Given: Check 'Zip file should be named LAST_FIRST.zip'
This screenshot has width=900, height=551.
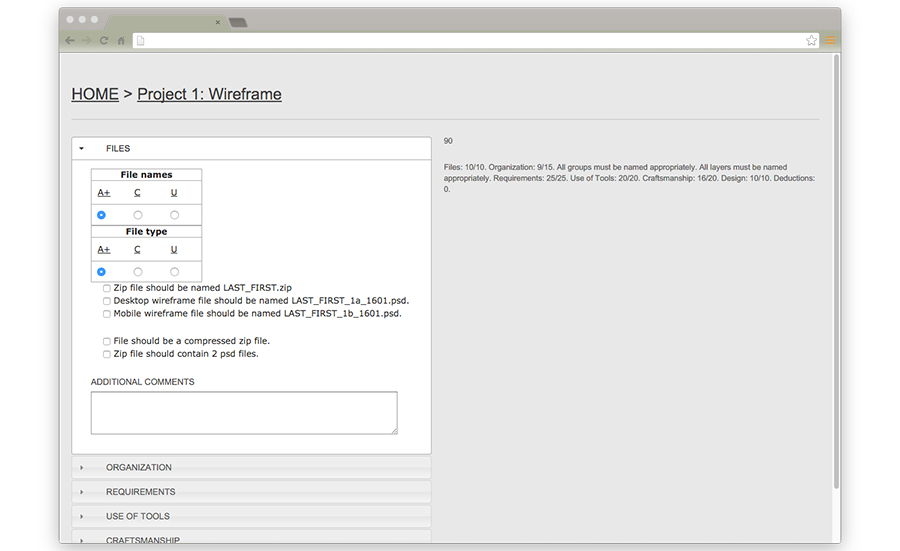Looking at the screenshot, I should tap(107, 288).
